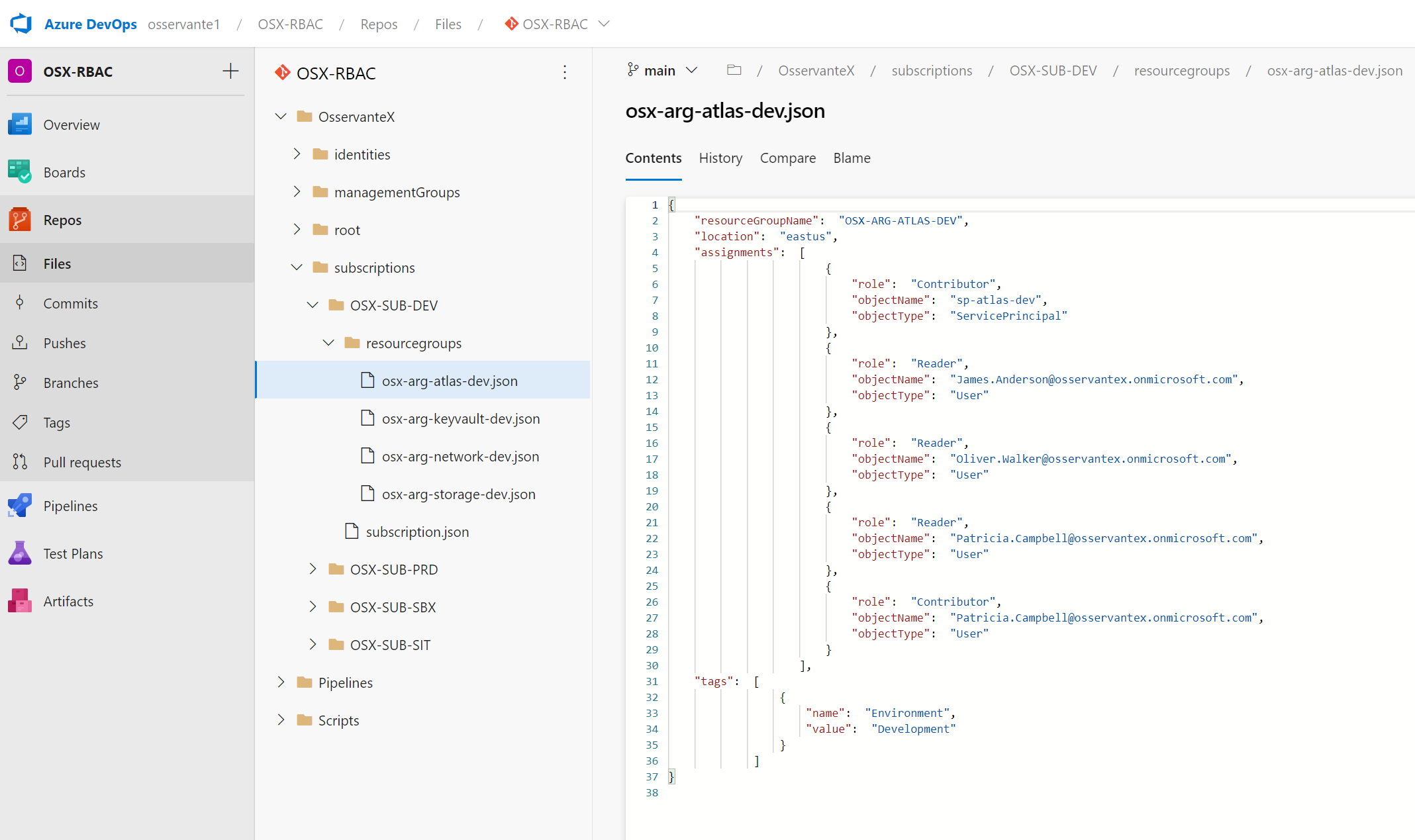
Task: Click subscriptions in the file path
Action: (x=932, y=71)
